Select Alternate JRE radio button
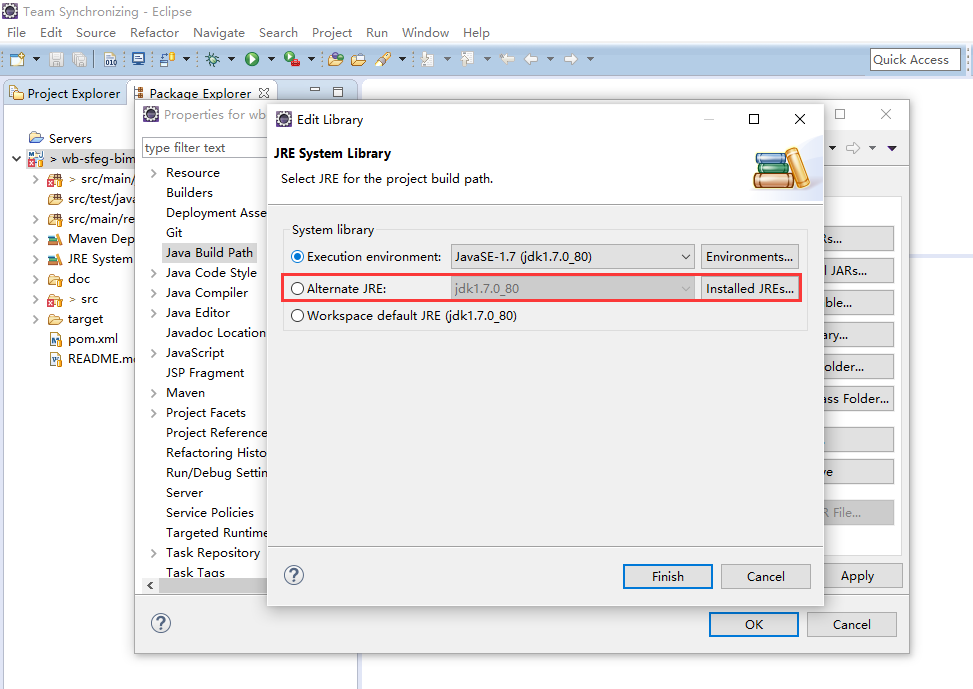This screenshot has height=689, width=973. coord(298,289)
